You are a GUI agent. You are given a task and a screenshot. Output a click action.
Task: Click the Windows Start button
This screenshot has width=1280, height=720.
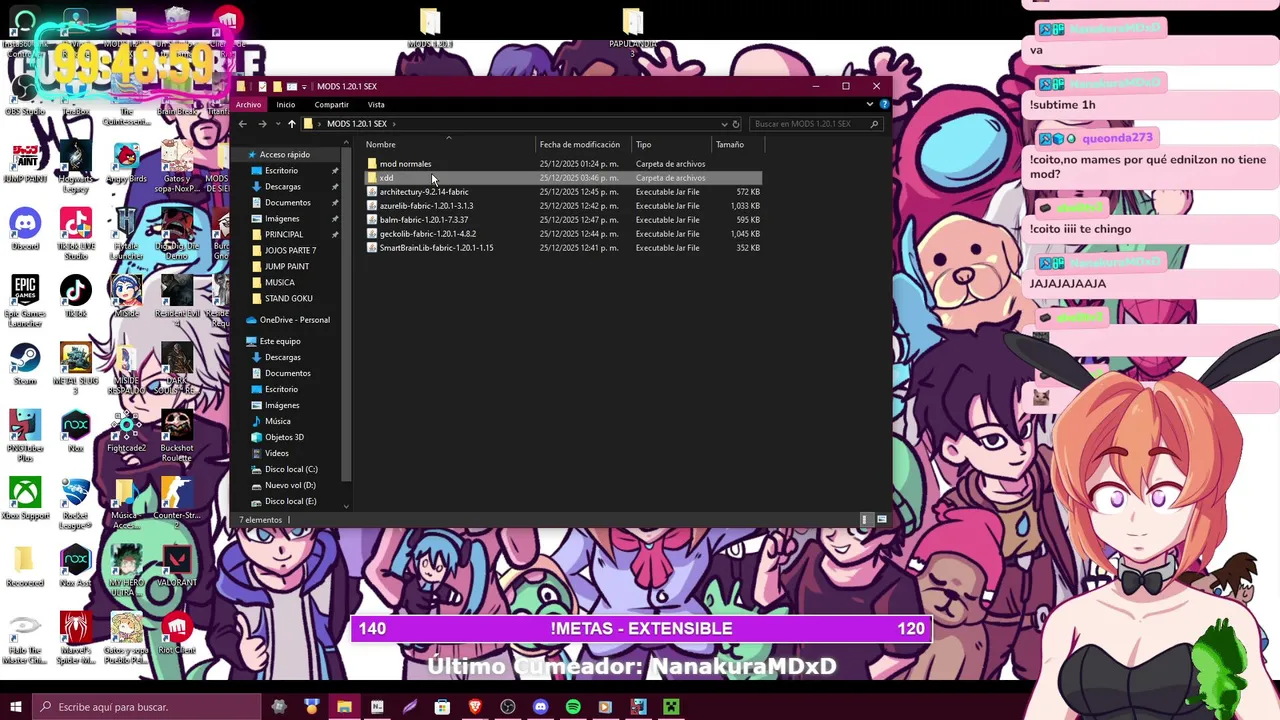coord(16,707)
